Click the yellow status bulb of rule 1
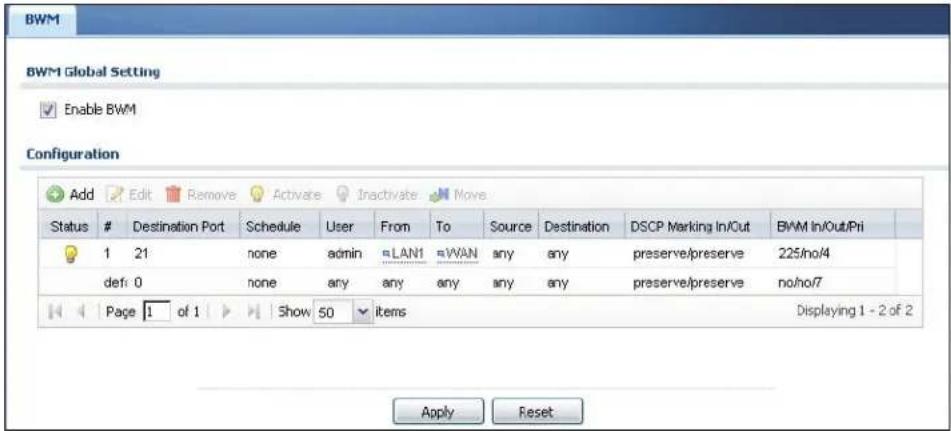Image resolution: width=951 pixels, height=431 pixels. [x=72, y=253]
